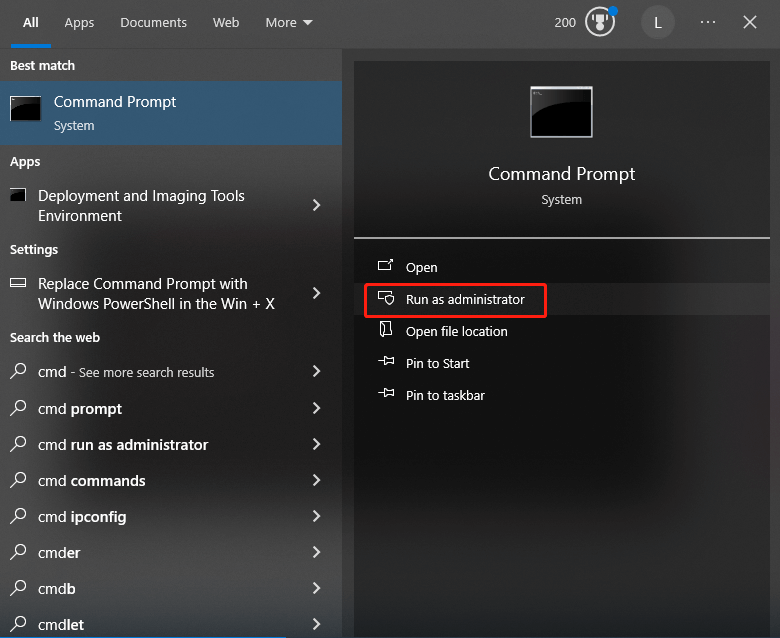Image resolution: width=780 pixels, height=638 pixels.
Task: Click the user account avatar L
Action: (x=658, y=22)
